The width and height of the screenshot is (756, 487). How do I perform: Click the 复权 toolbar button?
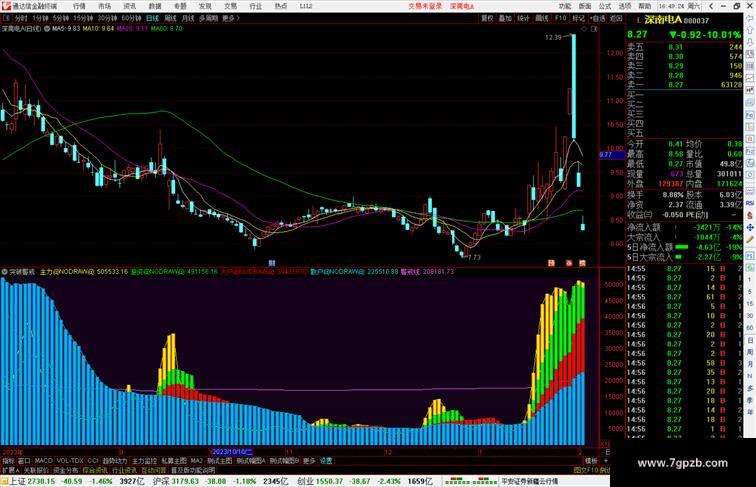[x=487, y=18]
